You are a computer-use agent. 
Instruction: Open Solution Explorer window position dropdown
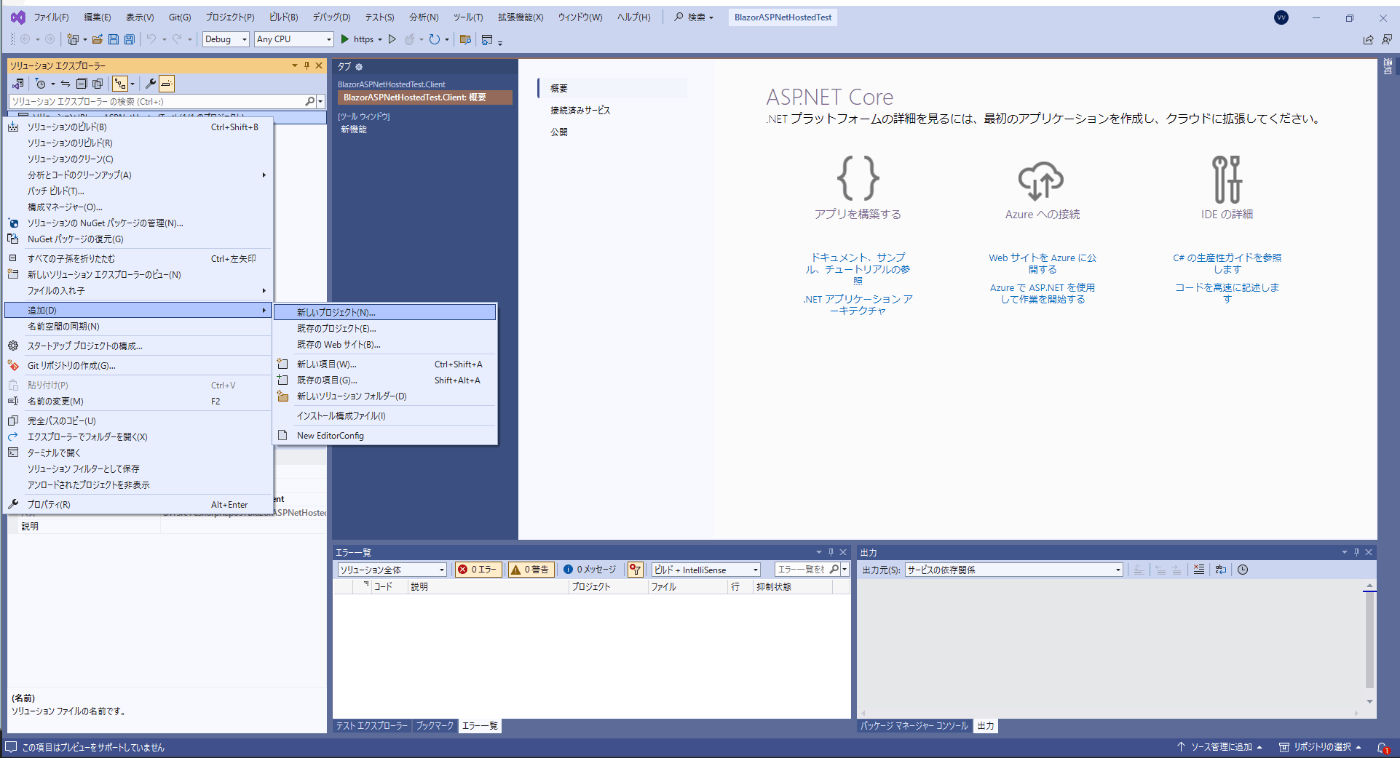[x=294, y=65]
